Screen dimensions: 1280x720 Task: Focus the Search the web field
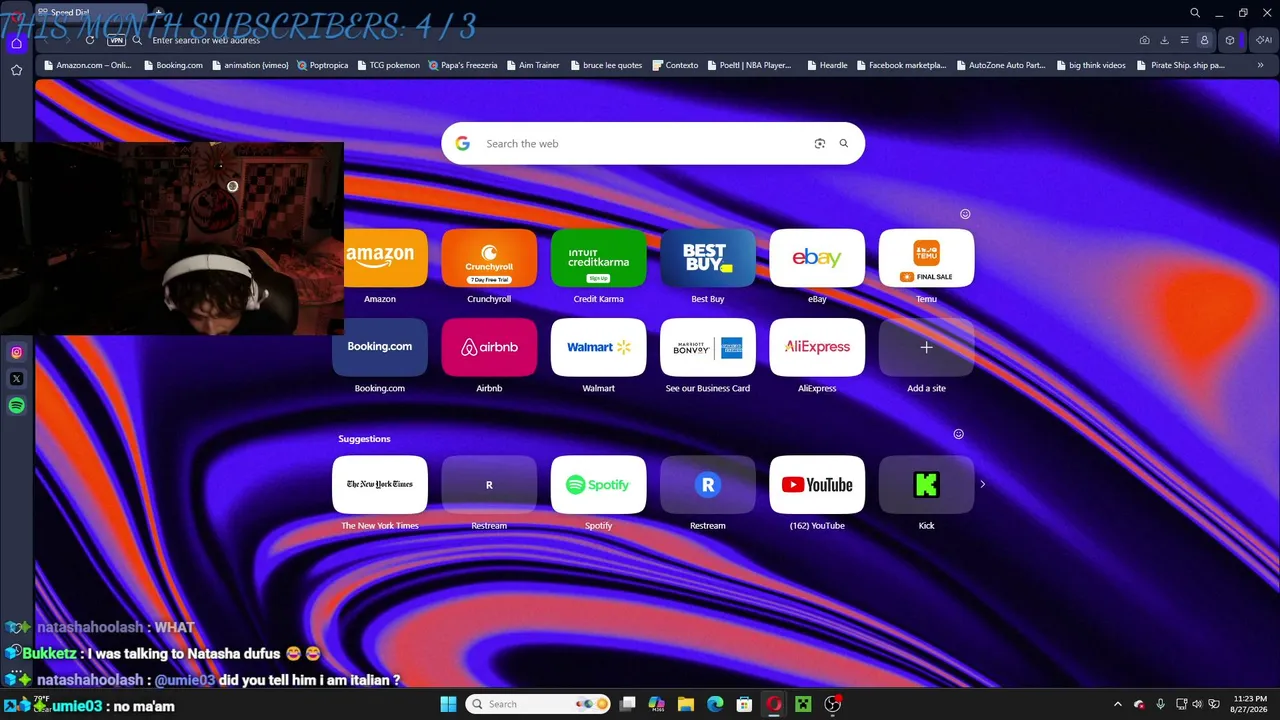(653, 144)
